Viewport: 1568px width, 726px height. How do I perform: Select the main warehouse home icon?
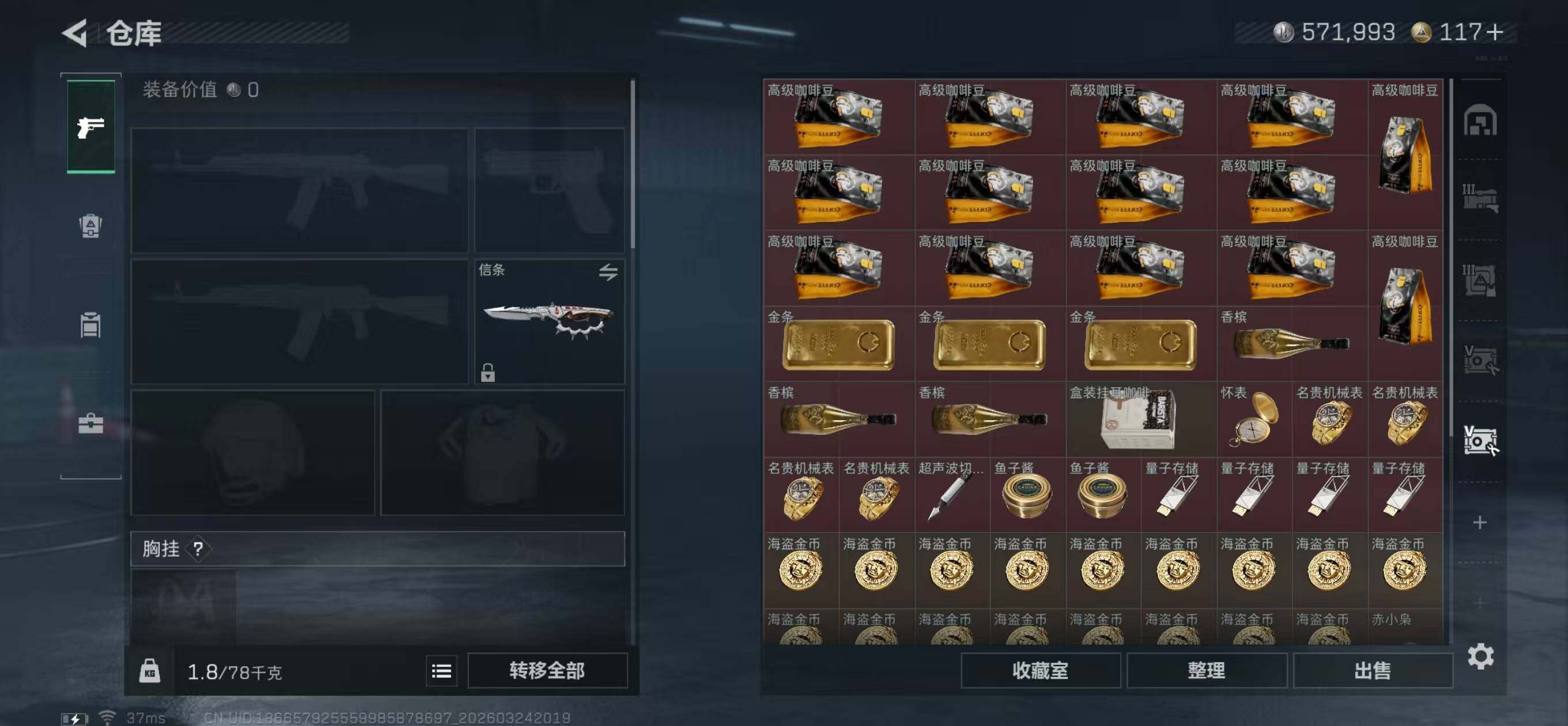1480,120
